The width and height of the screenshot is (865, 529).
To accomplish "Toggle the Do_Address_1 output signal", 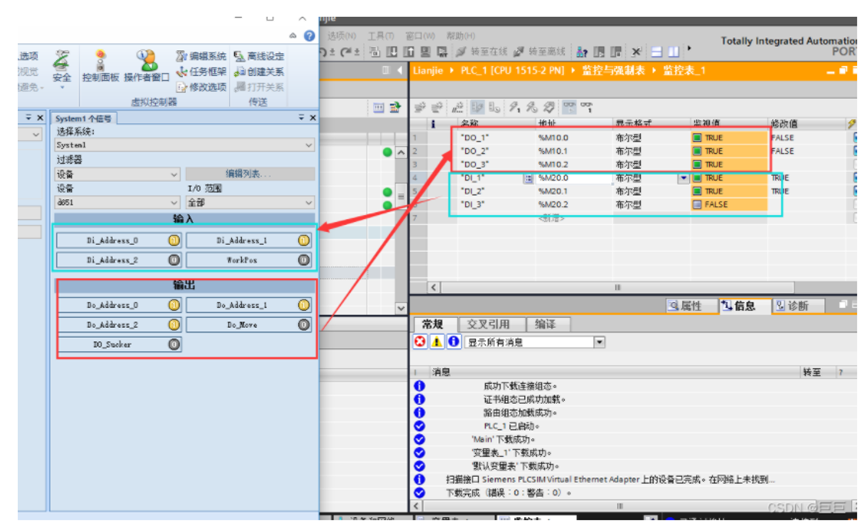I will (x=249, y=305).
